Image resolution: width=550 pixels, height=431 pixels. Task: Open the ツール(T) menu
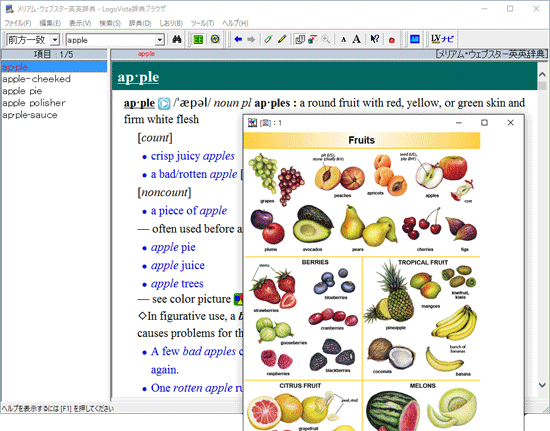202,23
